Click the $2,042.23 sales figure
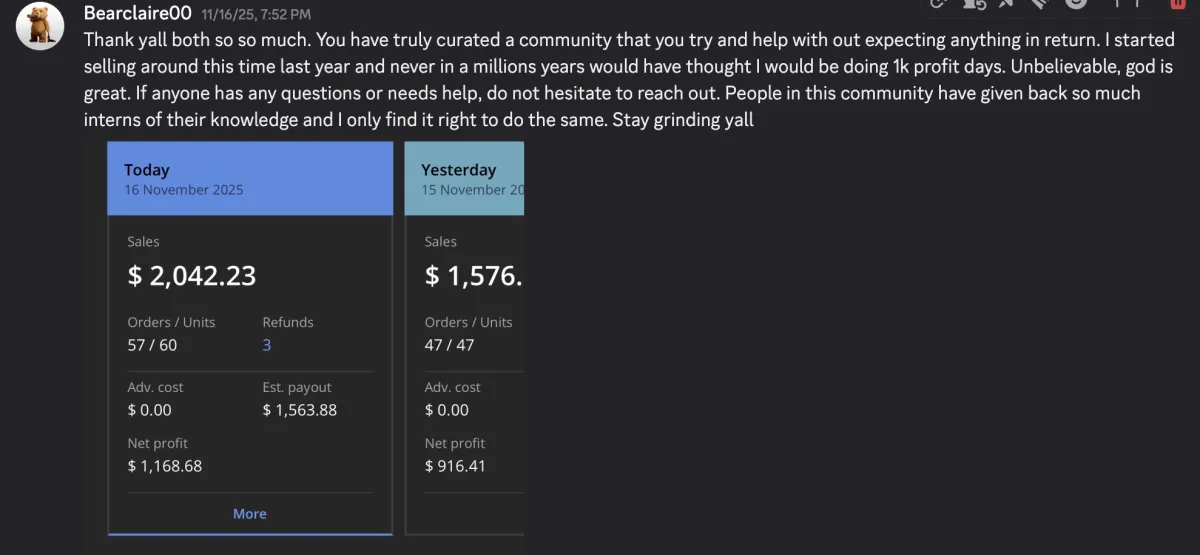Image resolution: width=1200 pixels, height=555 pixels. pyautogui.click(x=192, y=276)
